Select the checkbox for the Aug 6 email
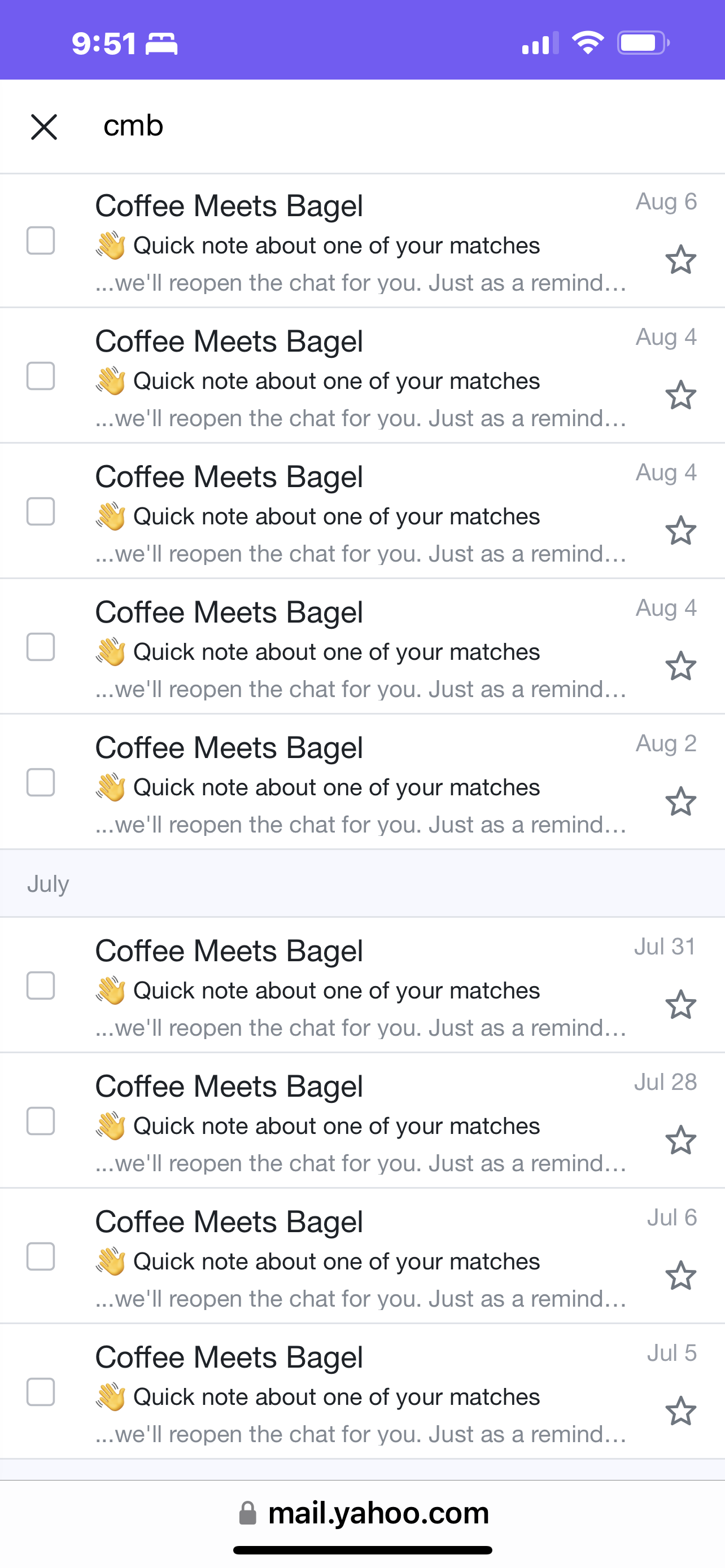The width and height of the screenshot is (725, 1568). point(41,240)
